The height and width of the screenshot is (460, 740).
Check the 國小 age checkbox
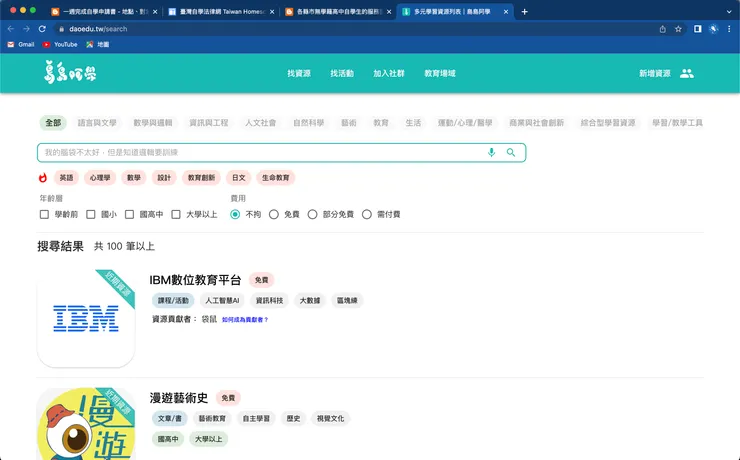click(91, 215)
